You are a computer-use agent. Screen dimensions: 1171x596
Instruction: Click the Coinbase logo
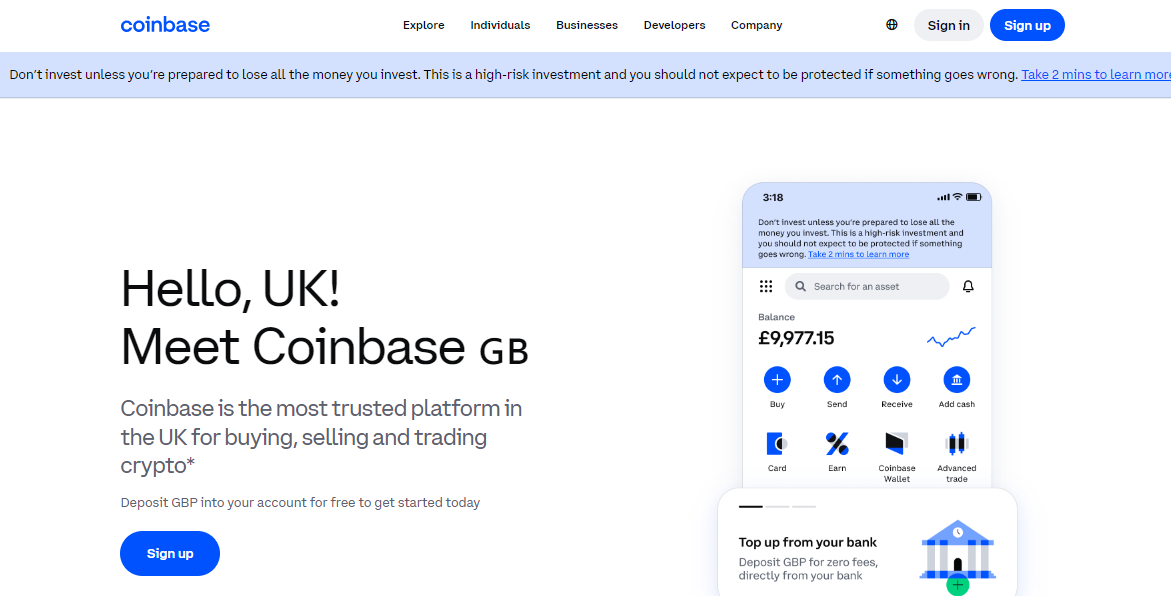click(165, 25)
